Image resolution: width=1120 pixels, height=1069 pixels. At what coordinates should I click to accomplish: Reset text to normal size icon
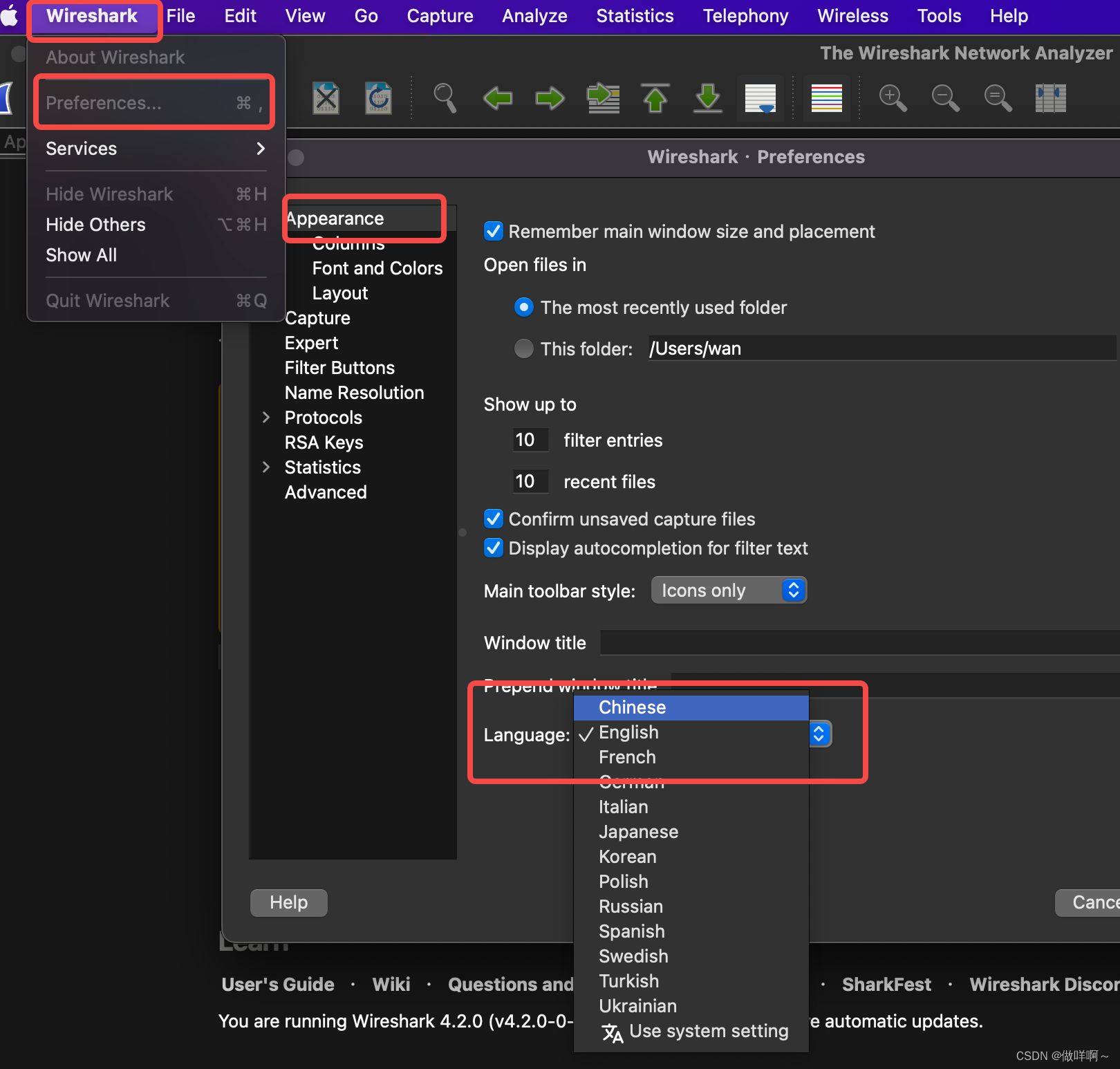click(x=998, y=98)
